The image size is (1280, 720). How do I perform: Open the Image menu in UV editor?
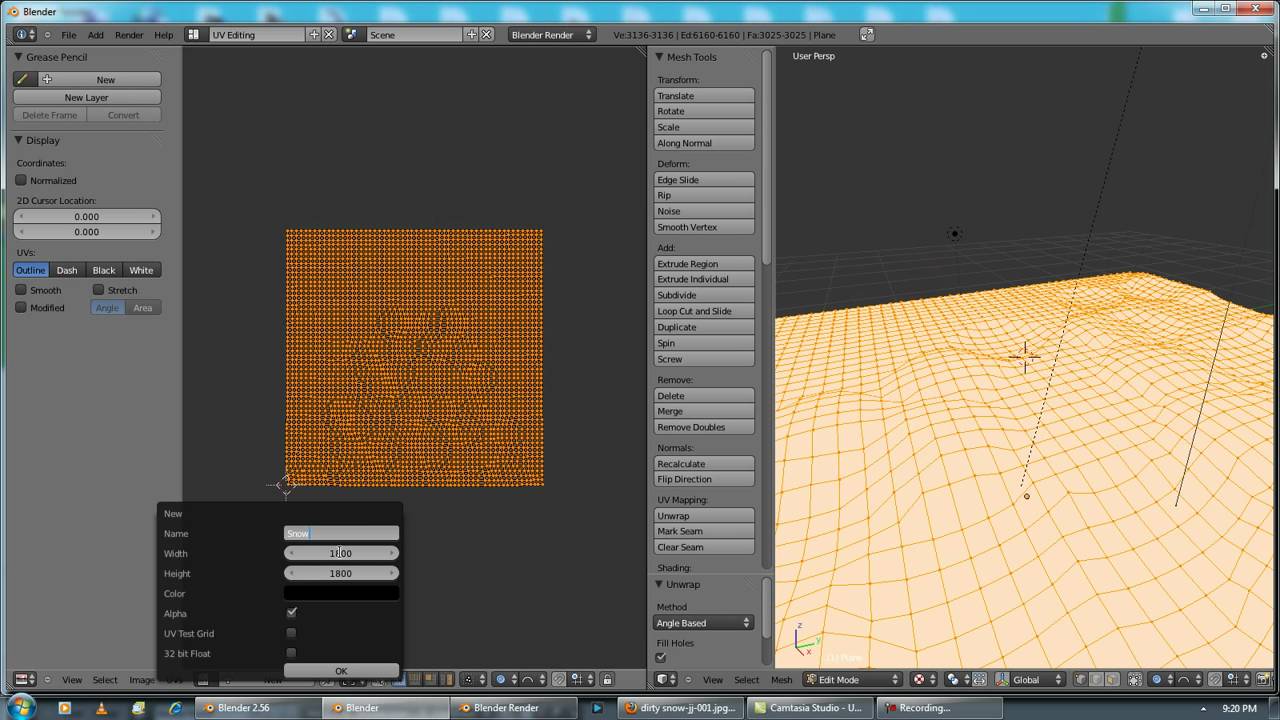[x=141, y=680]
